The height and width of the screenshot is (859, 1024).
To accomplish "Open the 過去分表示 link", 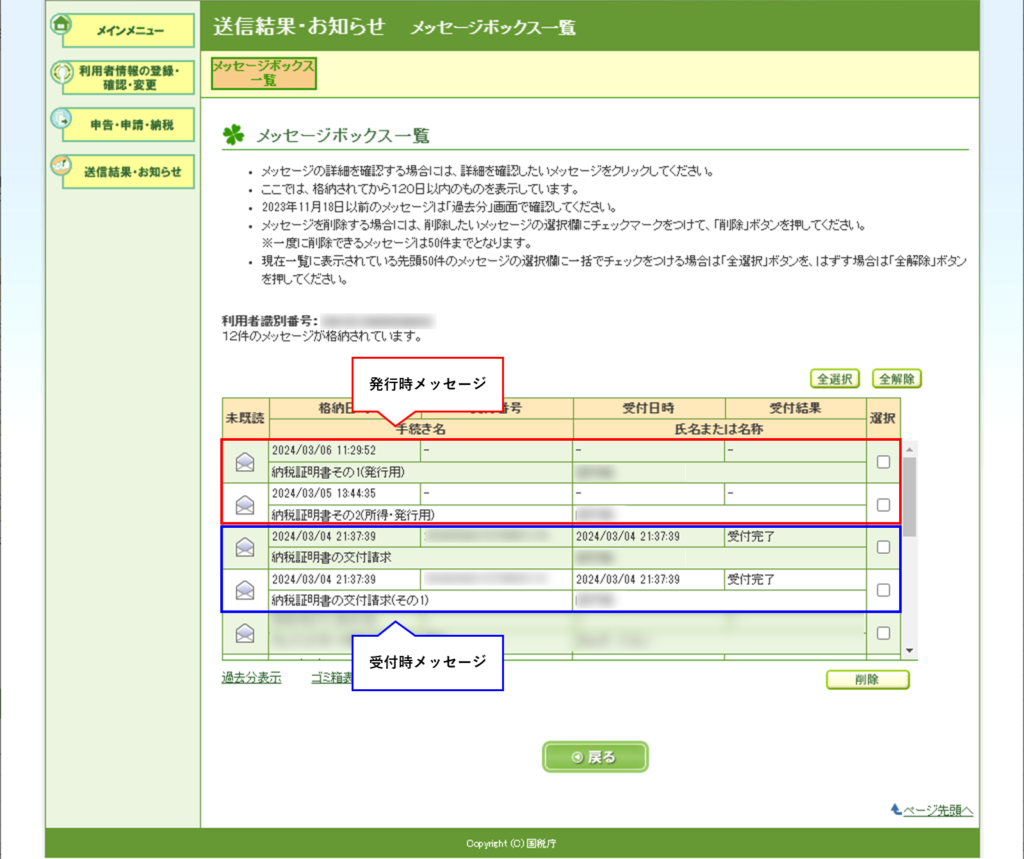I will click(251, 678).
